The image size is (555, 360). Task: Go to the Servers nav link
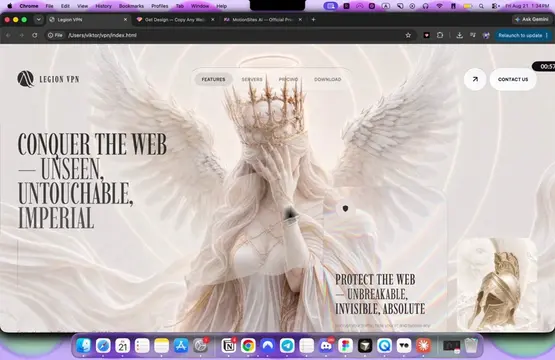click(x=252, y=79)
